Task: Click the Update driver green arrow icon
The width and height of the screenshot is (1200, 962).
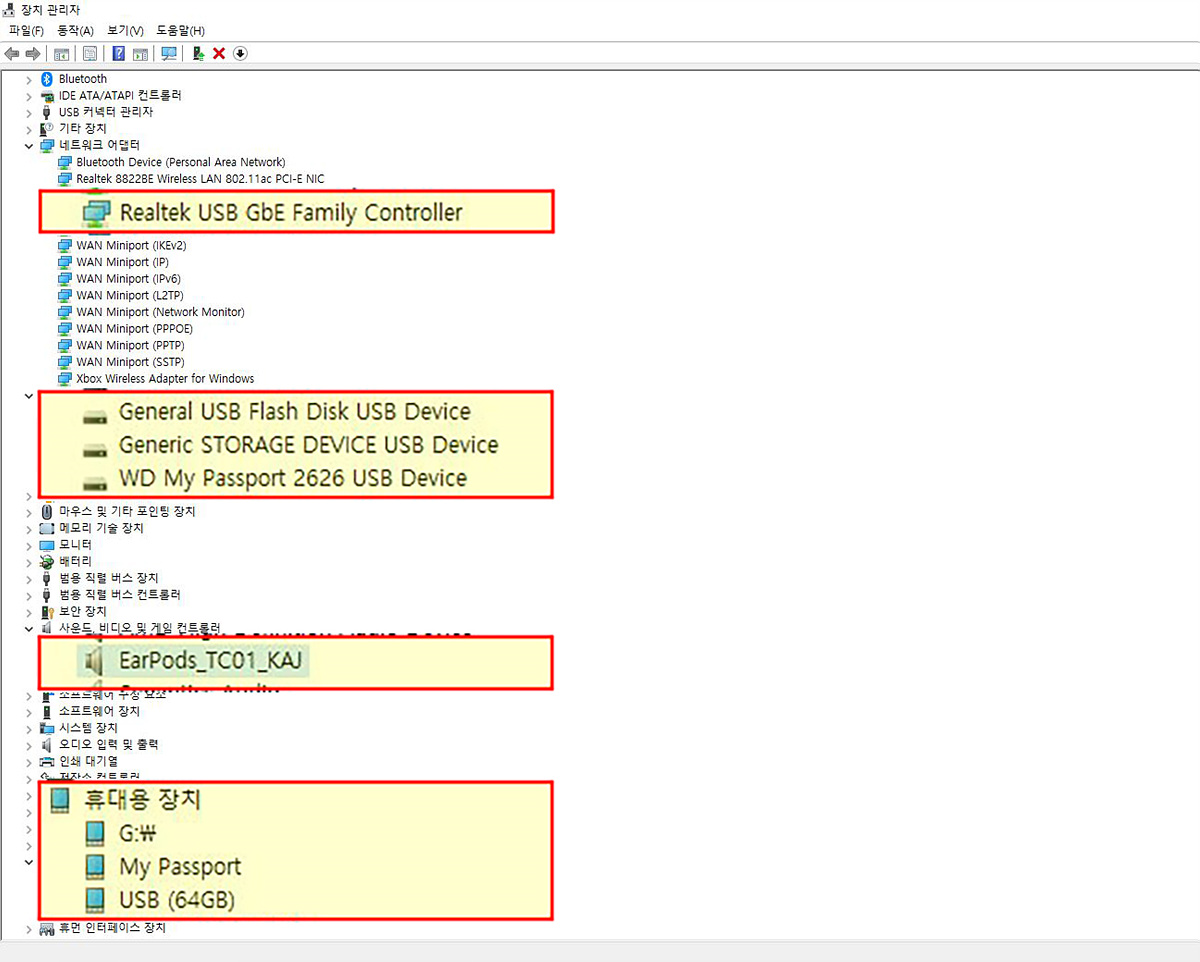Action: [x=198, y=53]
